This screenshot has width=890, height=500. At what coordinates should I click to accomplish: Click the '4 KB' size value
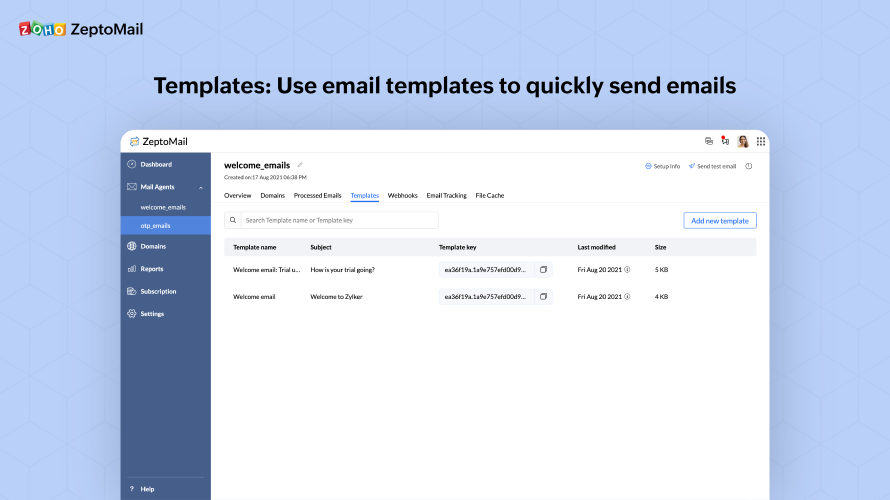click(x=661, y=296)
